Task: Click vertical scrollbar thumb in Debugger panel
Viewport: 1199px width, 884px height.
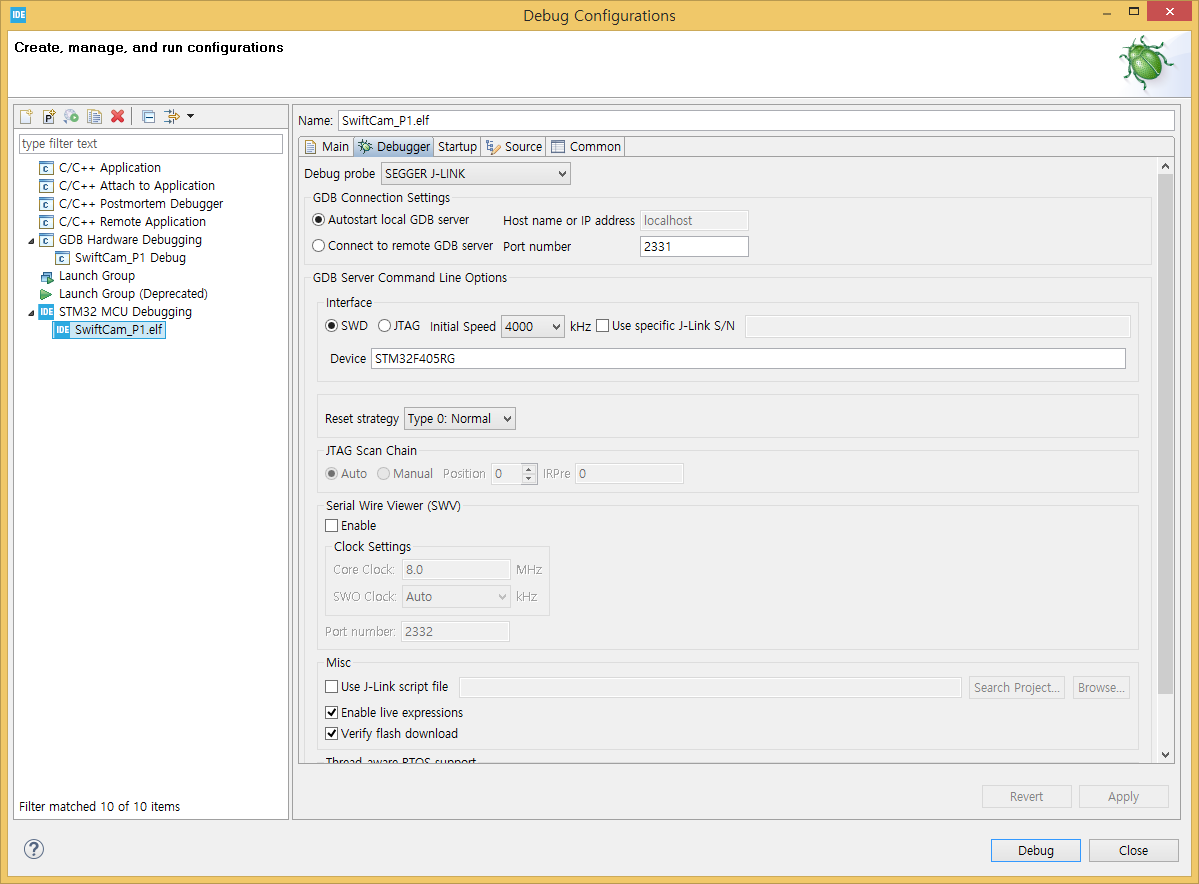Action: [1165, 434]
